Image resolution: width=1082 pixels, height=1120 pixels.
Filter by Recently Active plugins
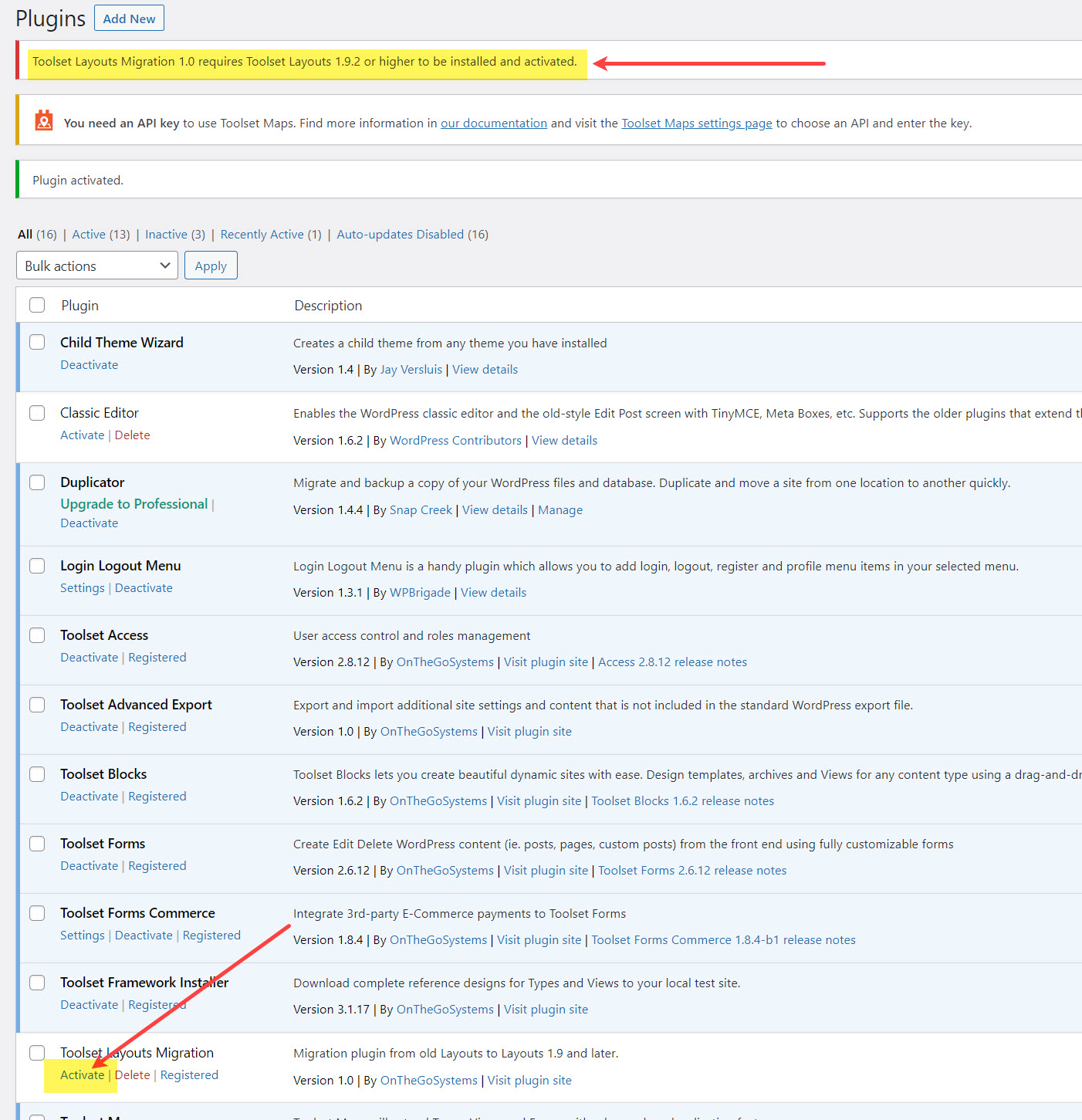tap(262, 235)
